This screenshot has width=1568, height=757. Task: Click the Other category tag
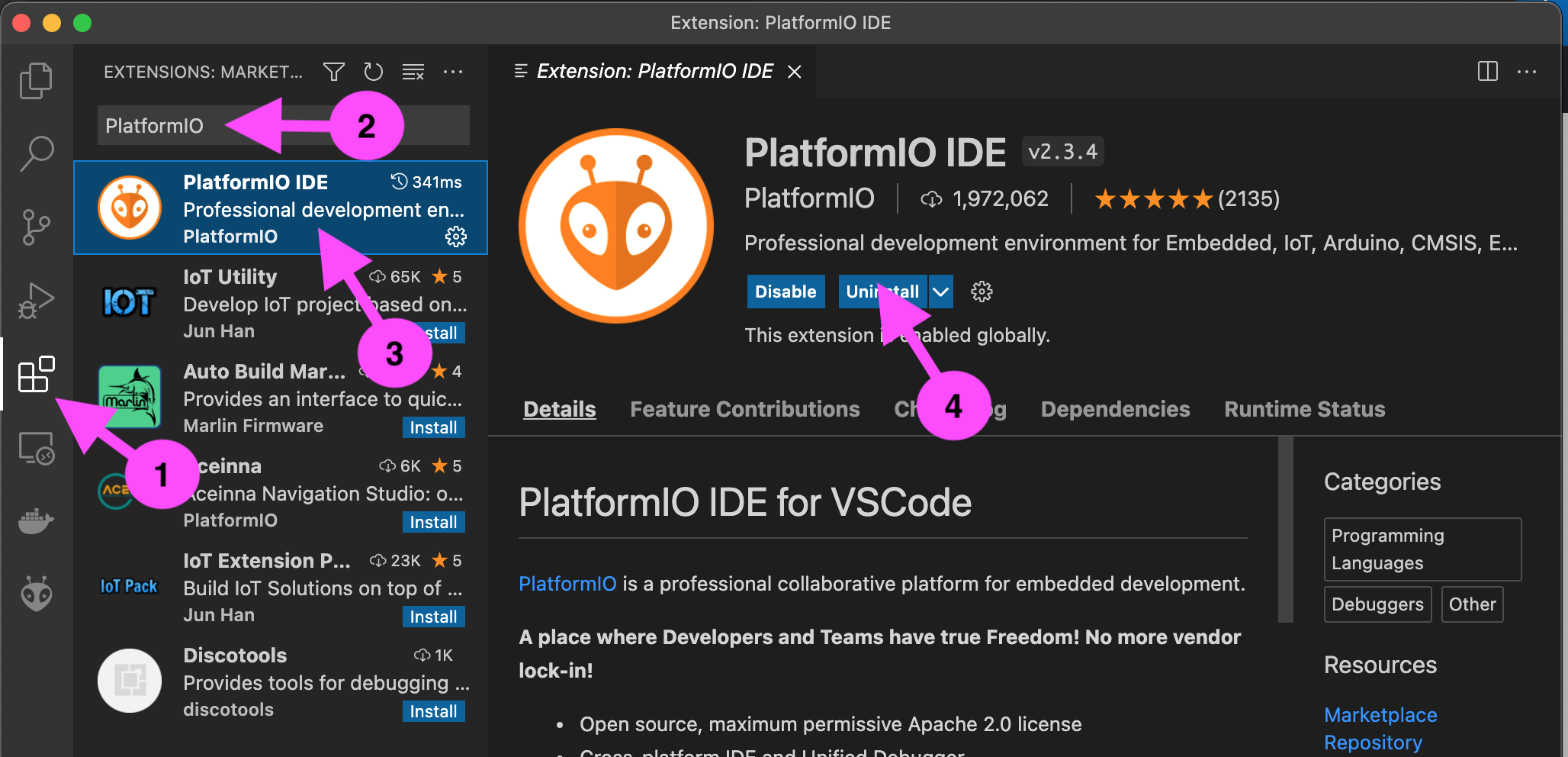pos(1472,604)
